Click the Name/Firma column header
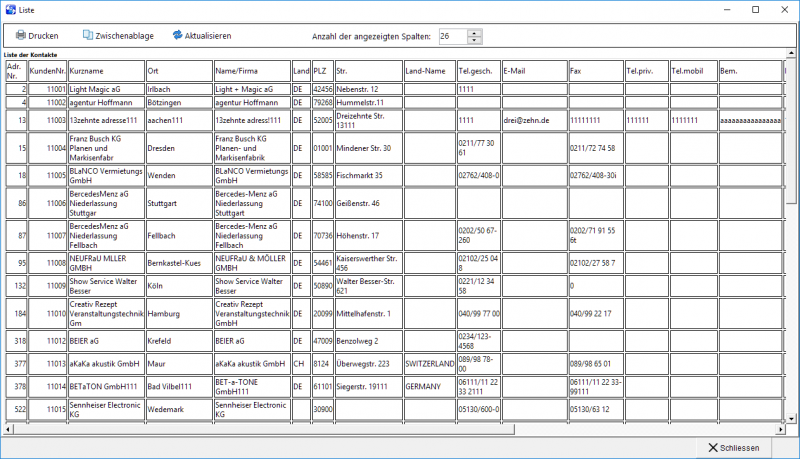 [252, 71]
